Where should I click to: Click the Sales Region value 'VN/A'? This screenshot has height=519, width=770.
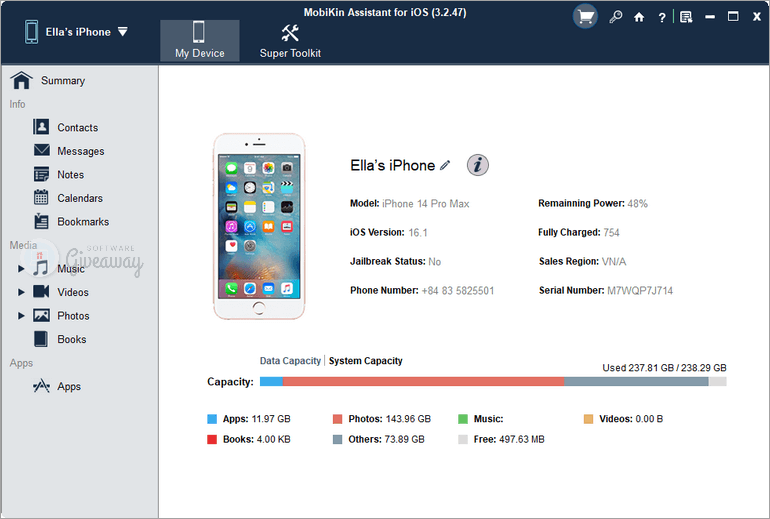coord(614,262)
